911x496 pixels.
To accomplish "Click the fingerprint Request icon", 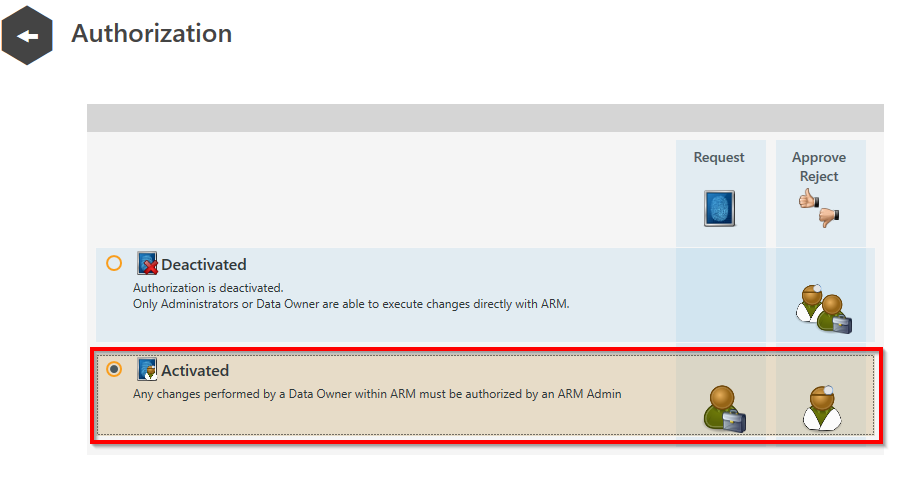I will (719, 208).
